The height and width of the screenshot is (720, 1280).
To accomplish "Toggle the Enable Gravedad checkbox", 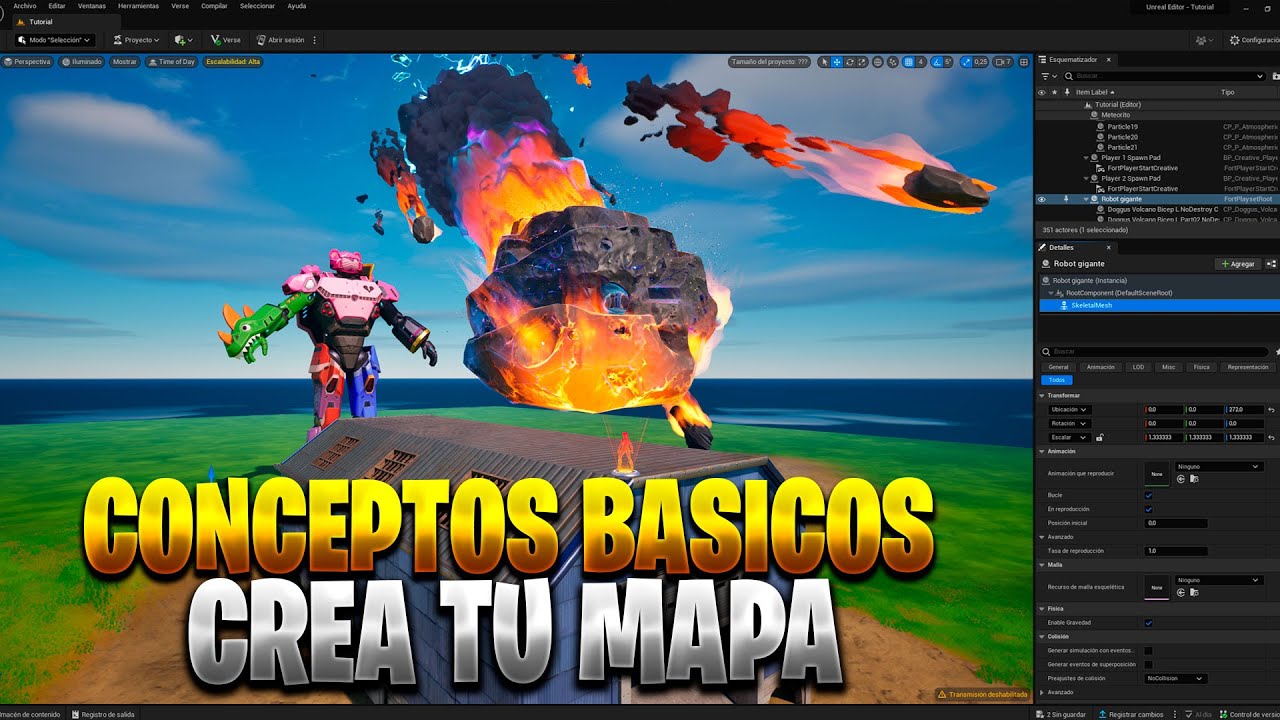I will (1148, 623).
